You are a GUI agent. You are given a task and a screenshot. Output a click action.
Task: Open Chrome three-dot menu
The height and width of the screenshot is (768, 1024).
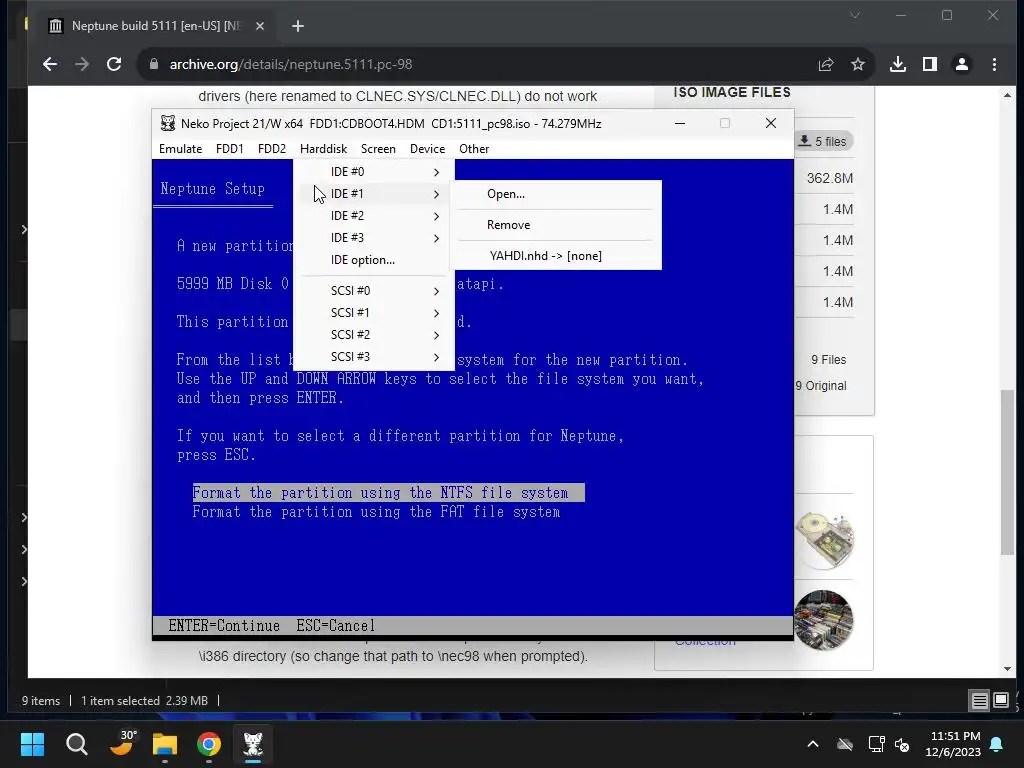click(x=994, y=64)
